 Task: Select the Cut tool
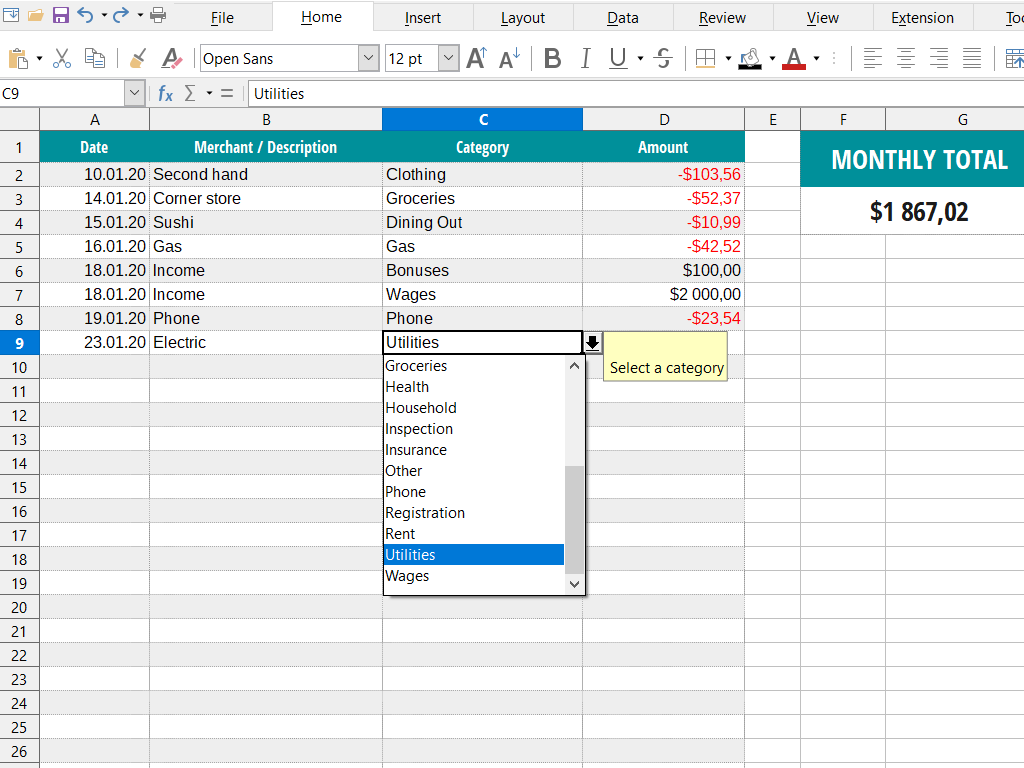61,58
